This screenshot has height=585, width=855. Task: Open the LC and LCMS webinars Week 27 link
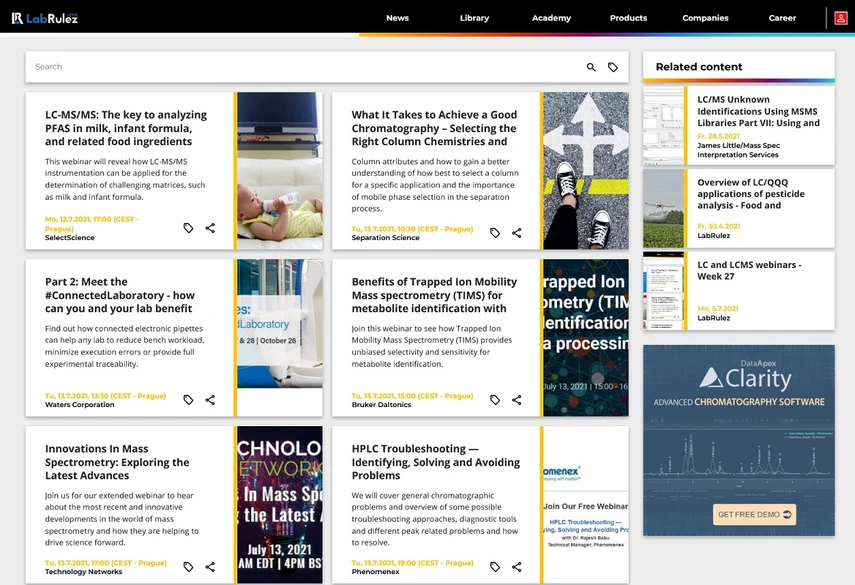tap(749, 270)
